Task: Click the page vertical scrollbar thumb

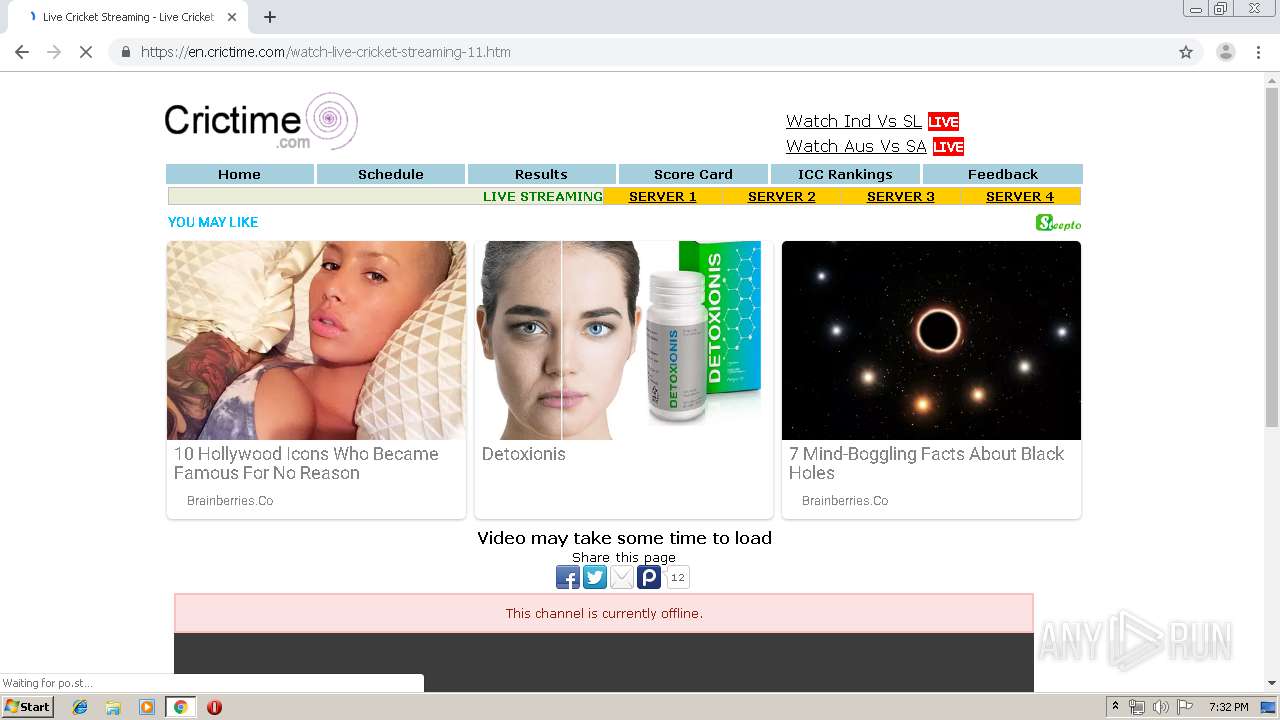Action: tap(1272, 258)
